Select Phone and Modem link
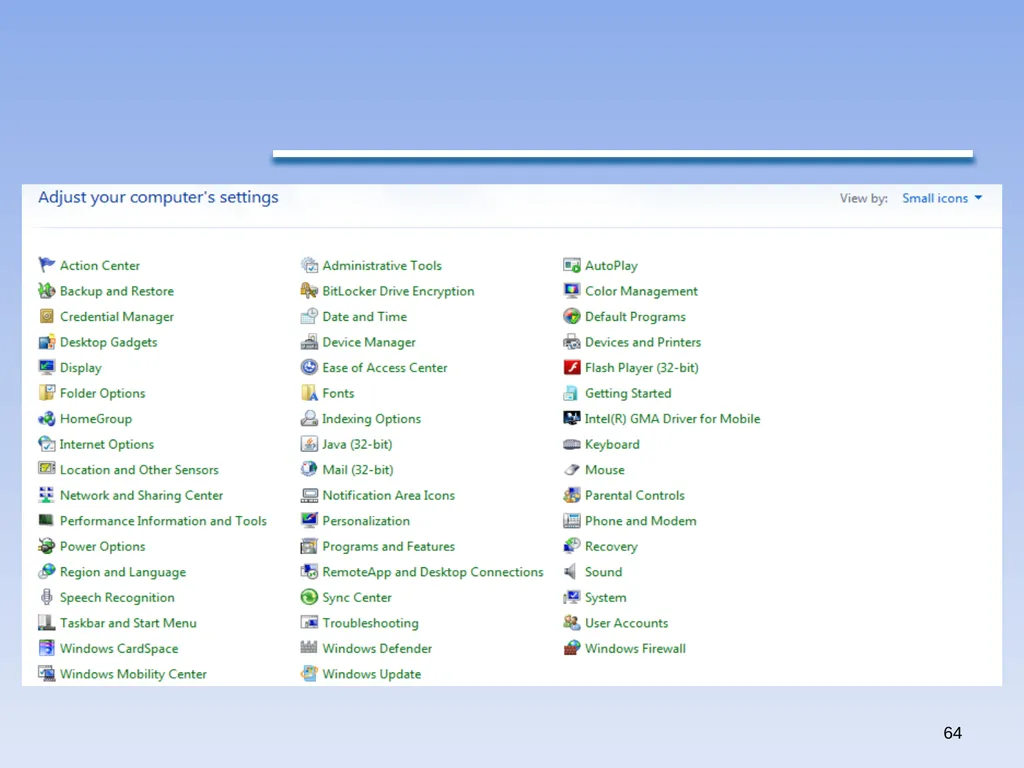 [641, 520]
